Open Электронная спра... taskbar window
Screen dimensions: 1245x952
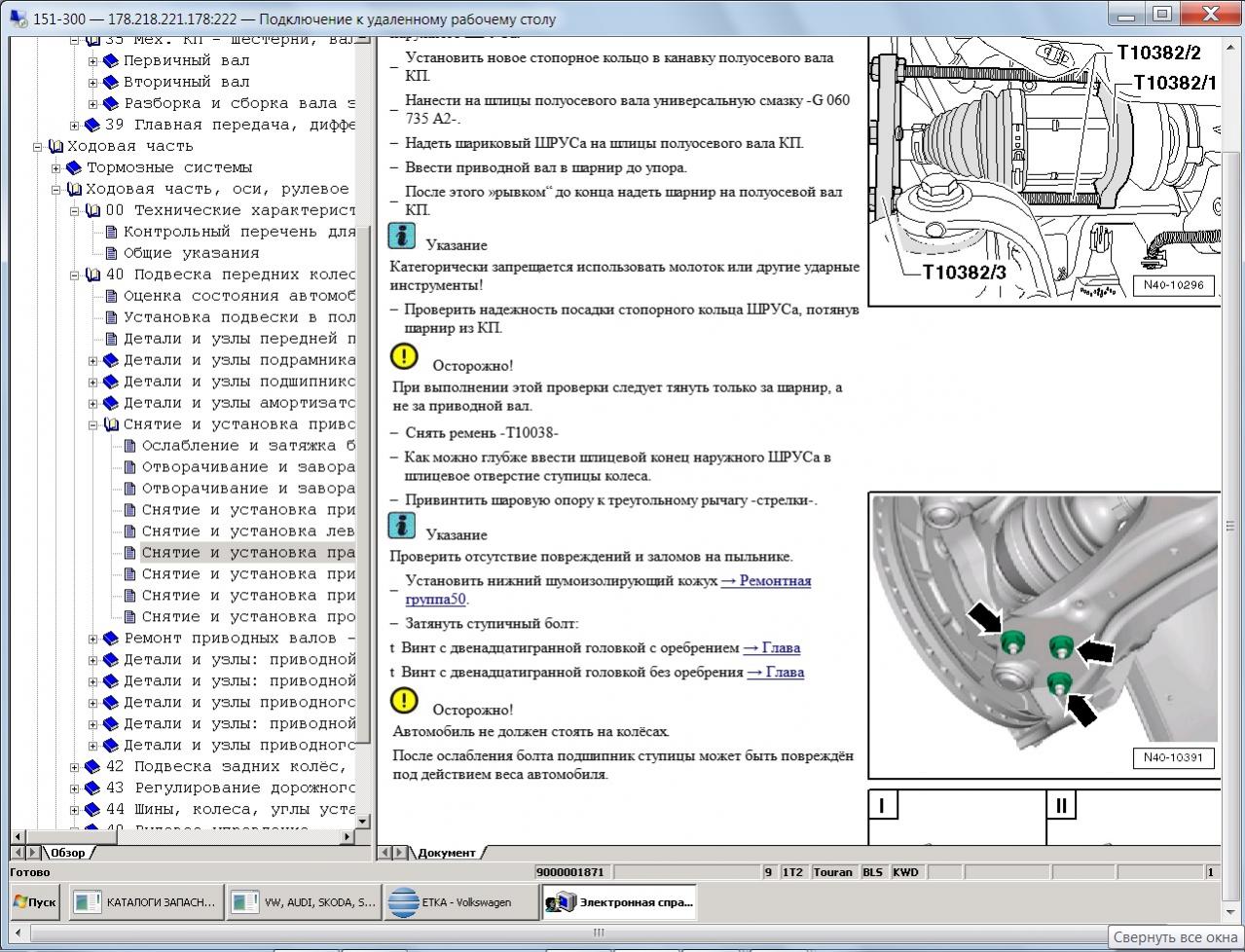point(619,902)
